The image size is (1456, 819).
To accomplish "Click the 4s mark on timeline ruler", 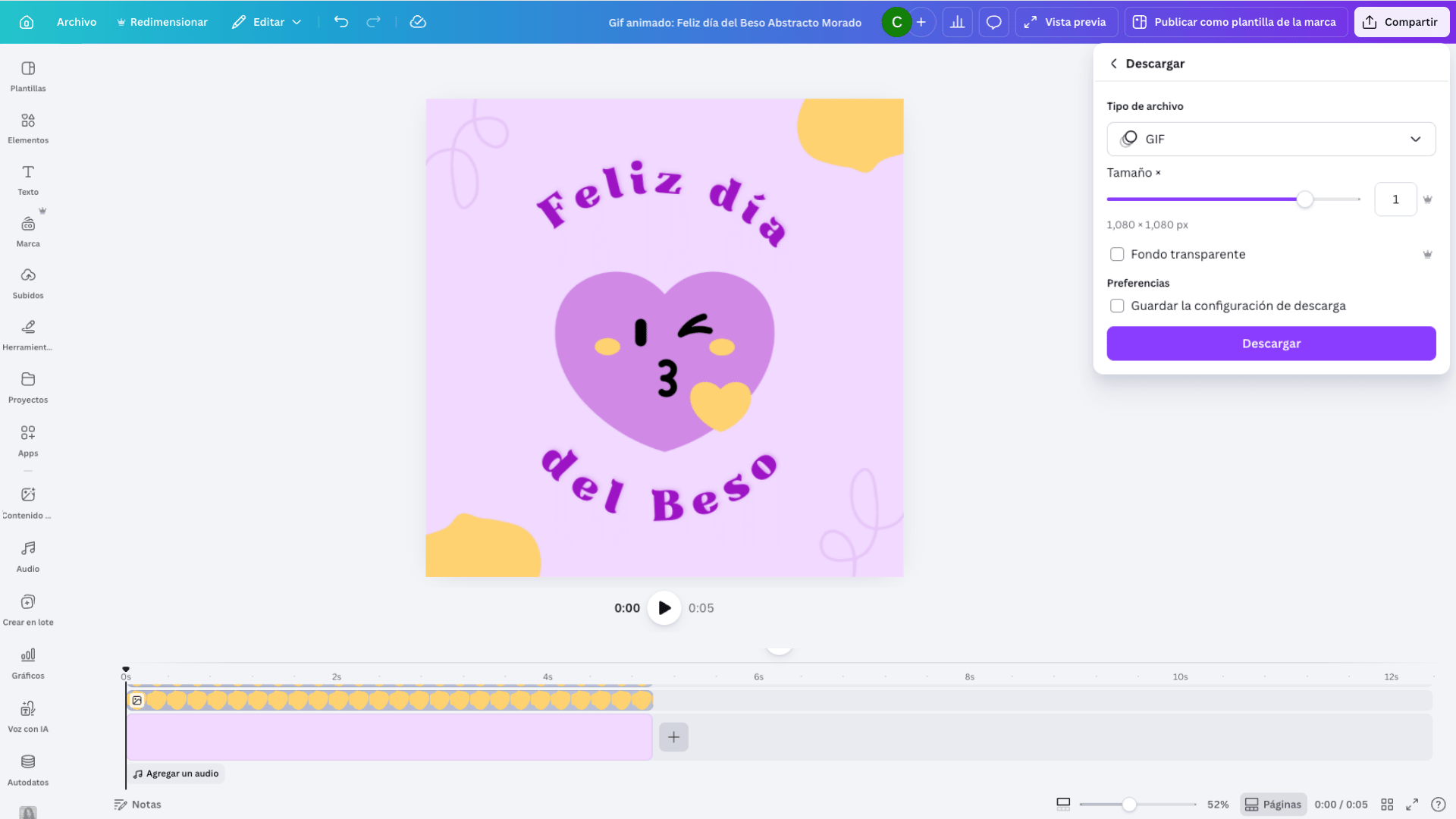I will click(x=548, y=676).
